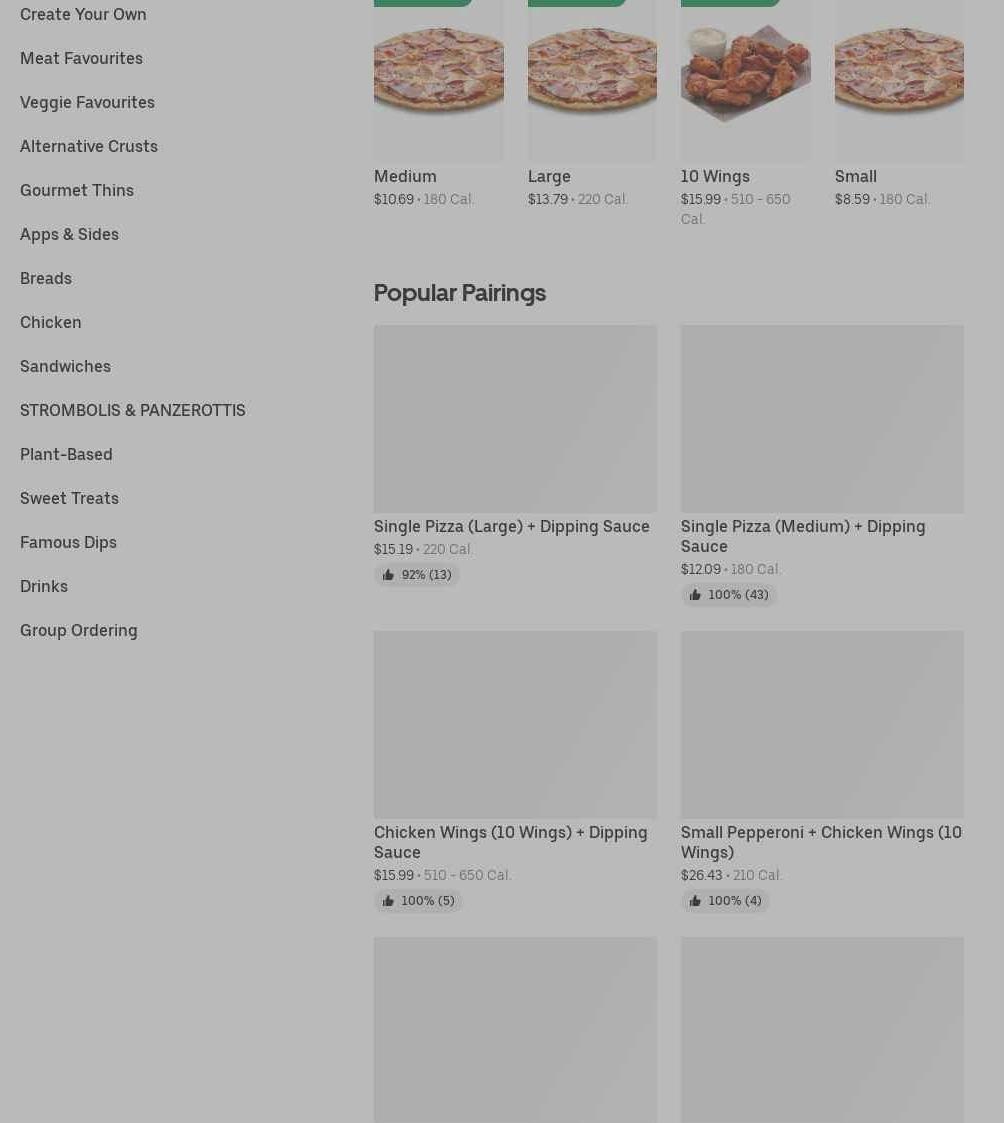The height and width of the screenshot is (1123, 1004).
Task: Select Gourmet Thins in the sidebar
Action: (x=77, y=190)
